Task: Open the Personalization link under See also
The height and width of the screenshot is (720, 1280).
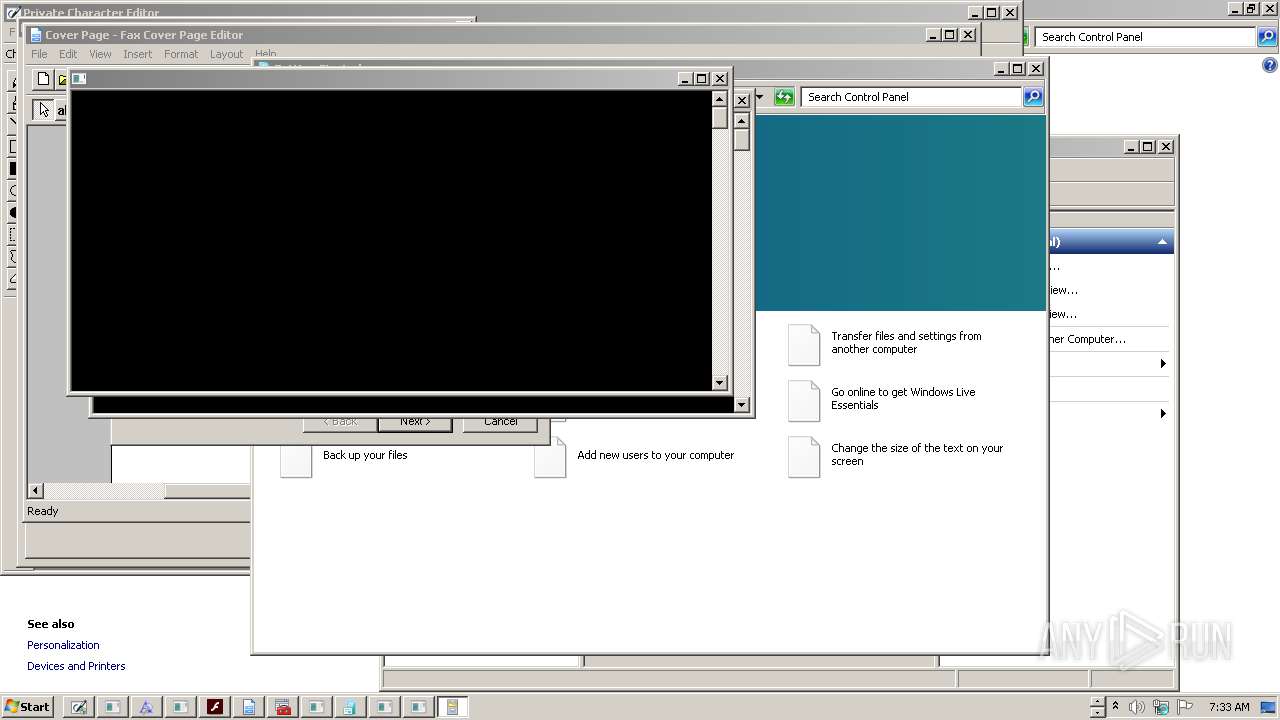Action: [x=63, y=645]
